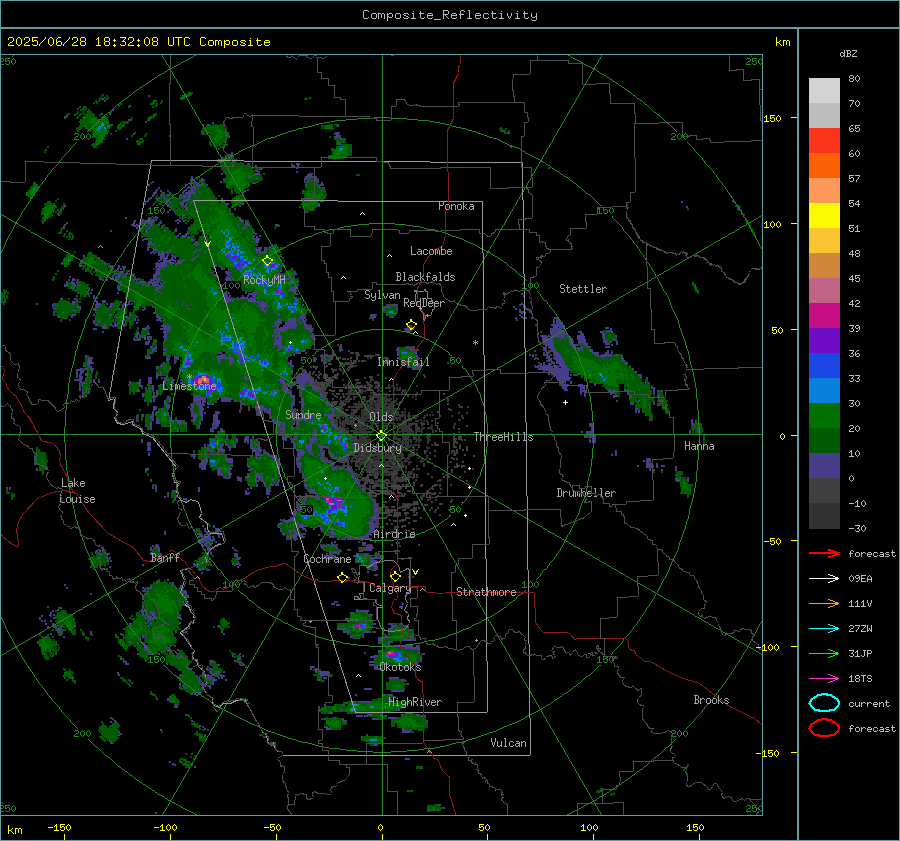Click the Strathmore city label
Screen dimensions: 900x841
point(486,592)
